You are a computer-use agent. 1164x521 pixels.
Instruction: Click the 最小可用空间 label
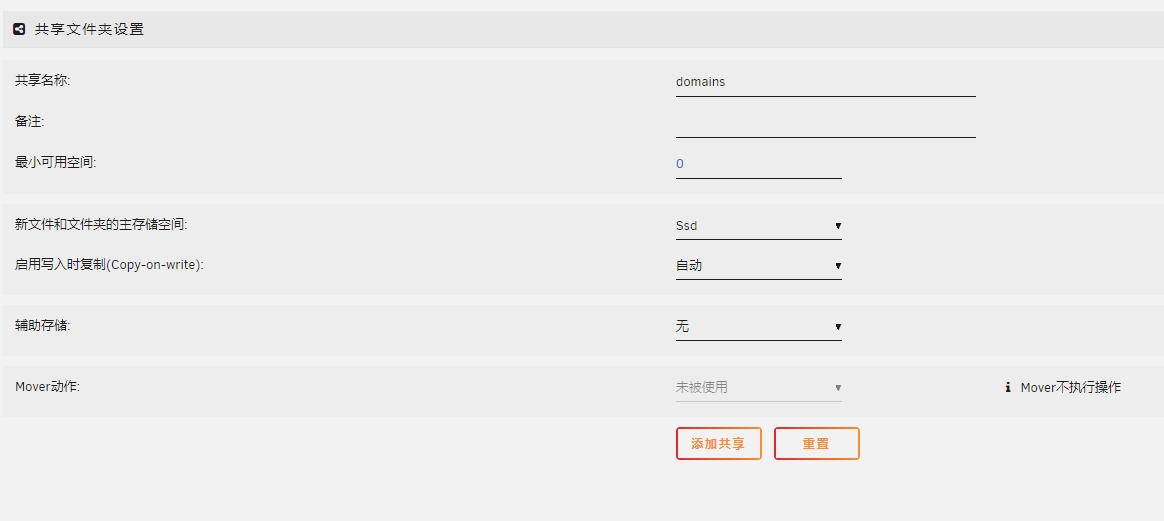[x=56, y=162]
